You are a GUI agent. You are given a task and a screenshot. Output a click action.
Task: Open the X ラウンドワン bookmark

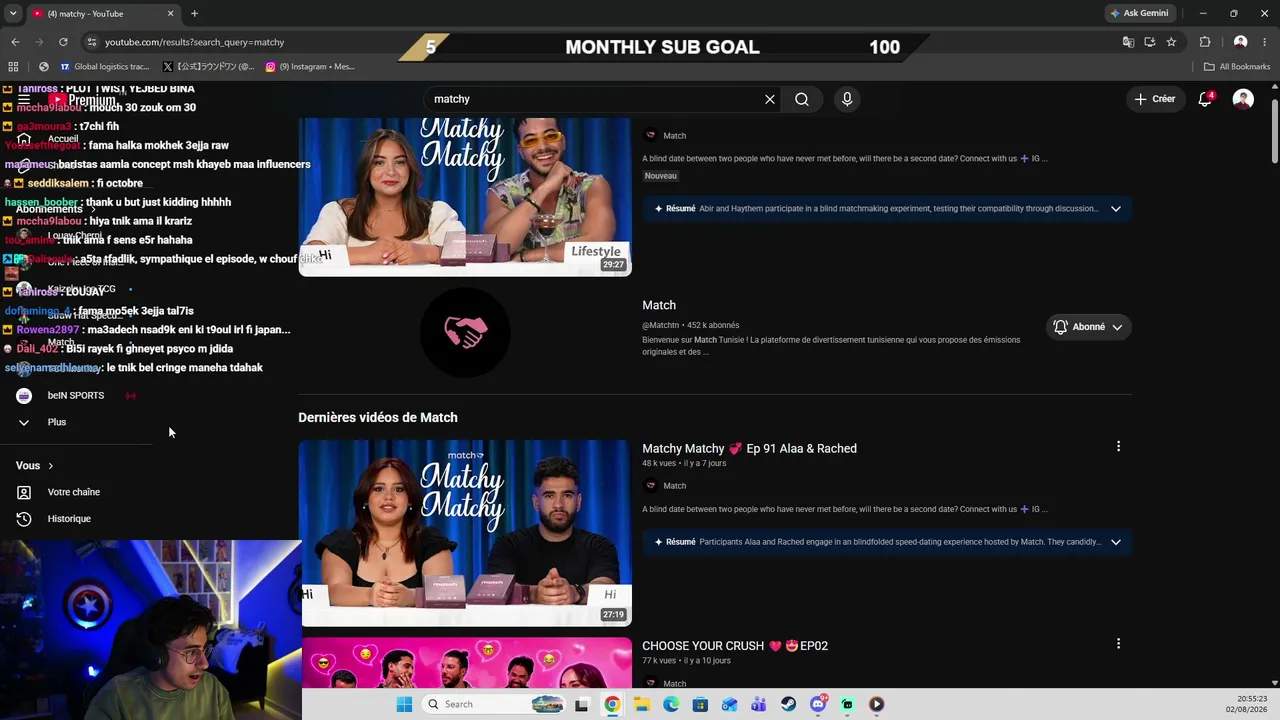208,67
